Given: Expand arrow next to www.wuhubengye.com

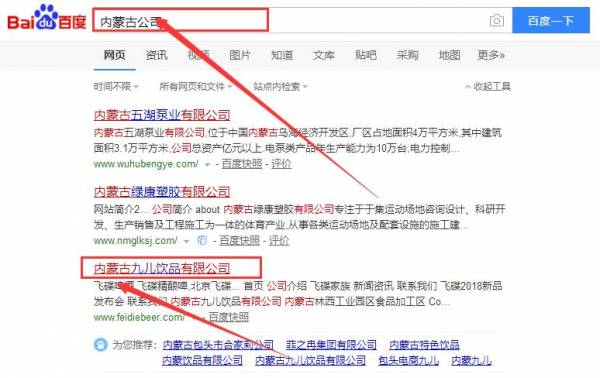Looking at the screenshot, I should (x=207, y=165).
